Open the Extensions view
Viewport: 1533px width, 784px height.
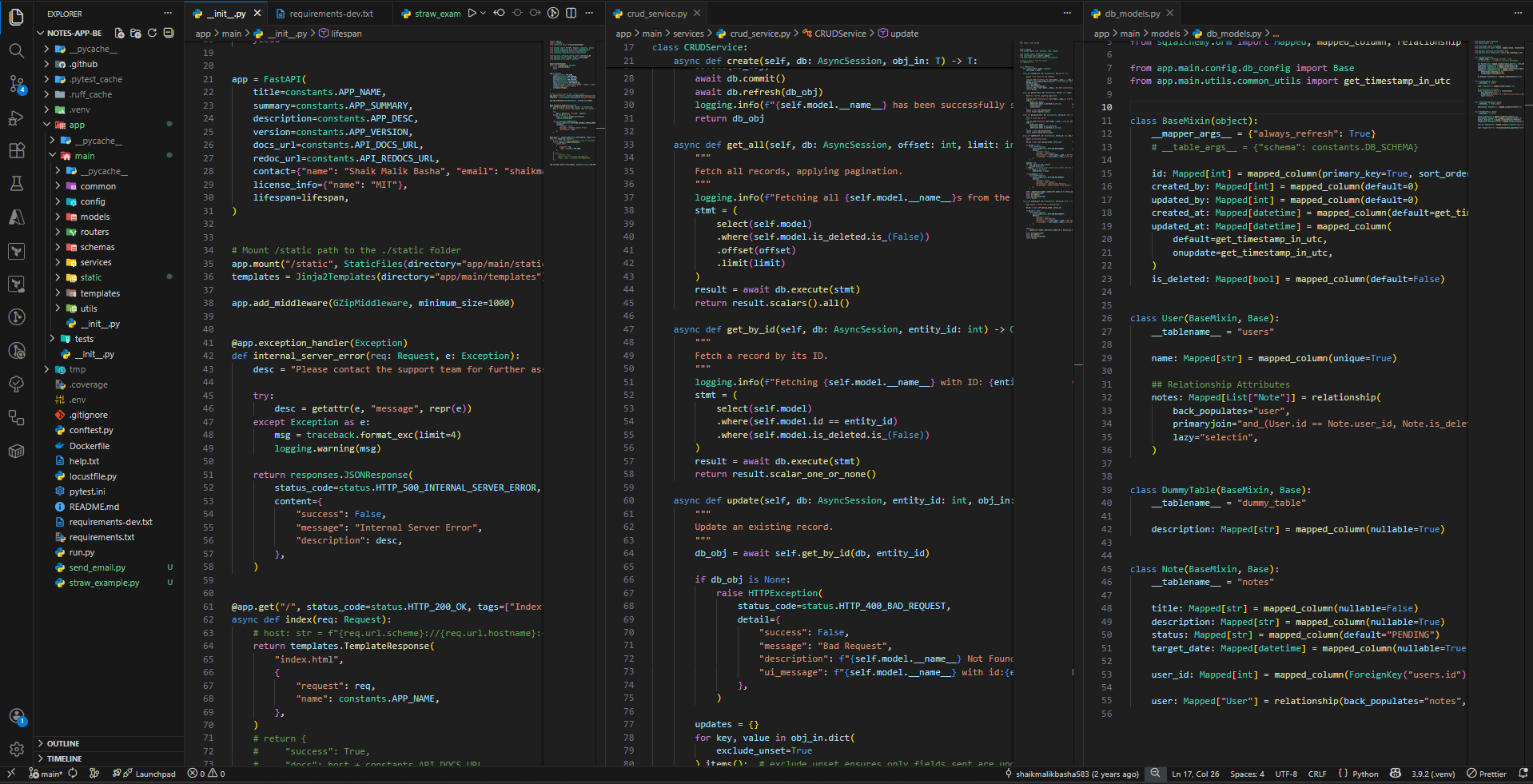(16, 150)
